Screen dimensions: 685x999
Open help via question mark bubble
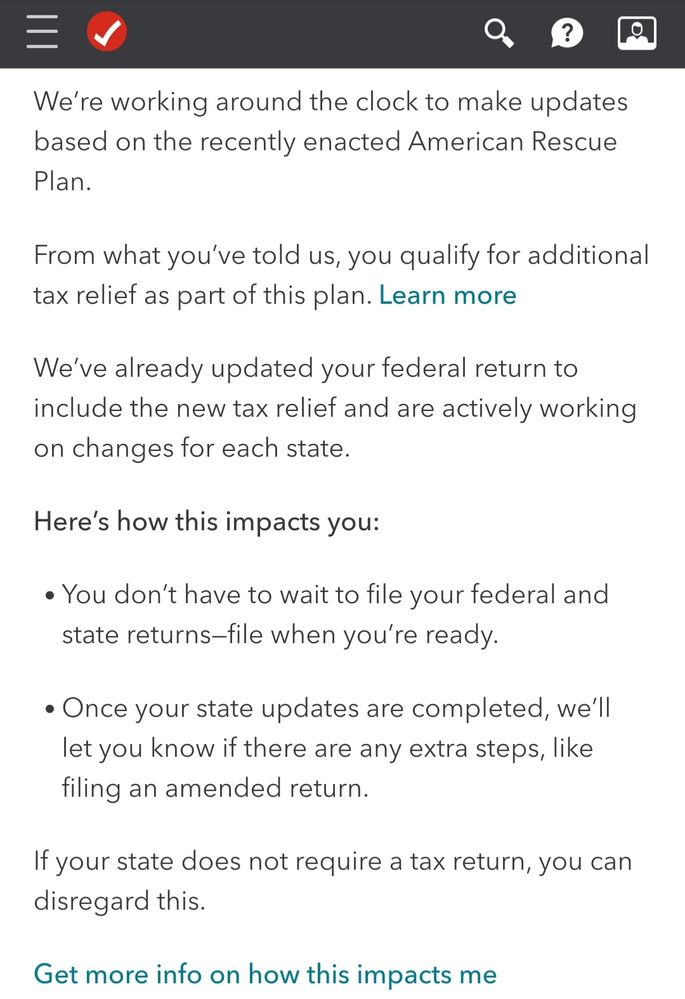[566, 34]
